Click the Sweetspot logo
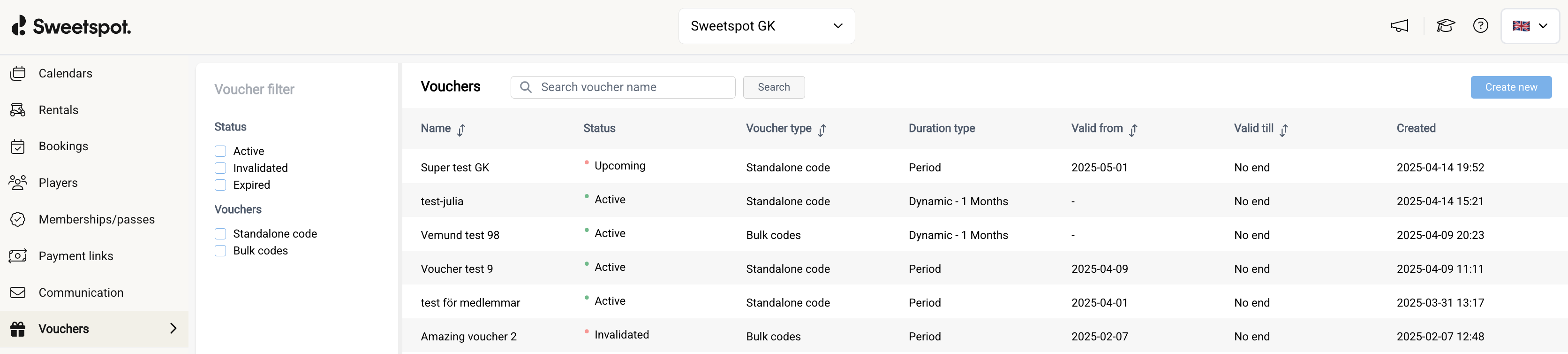 click(71, 26)
